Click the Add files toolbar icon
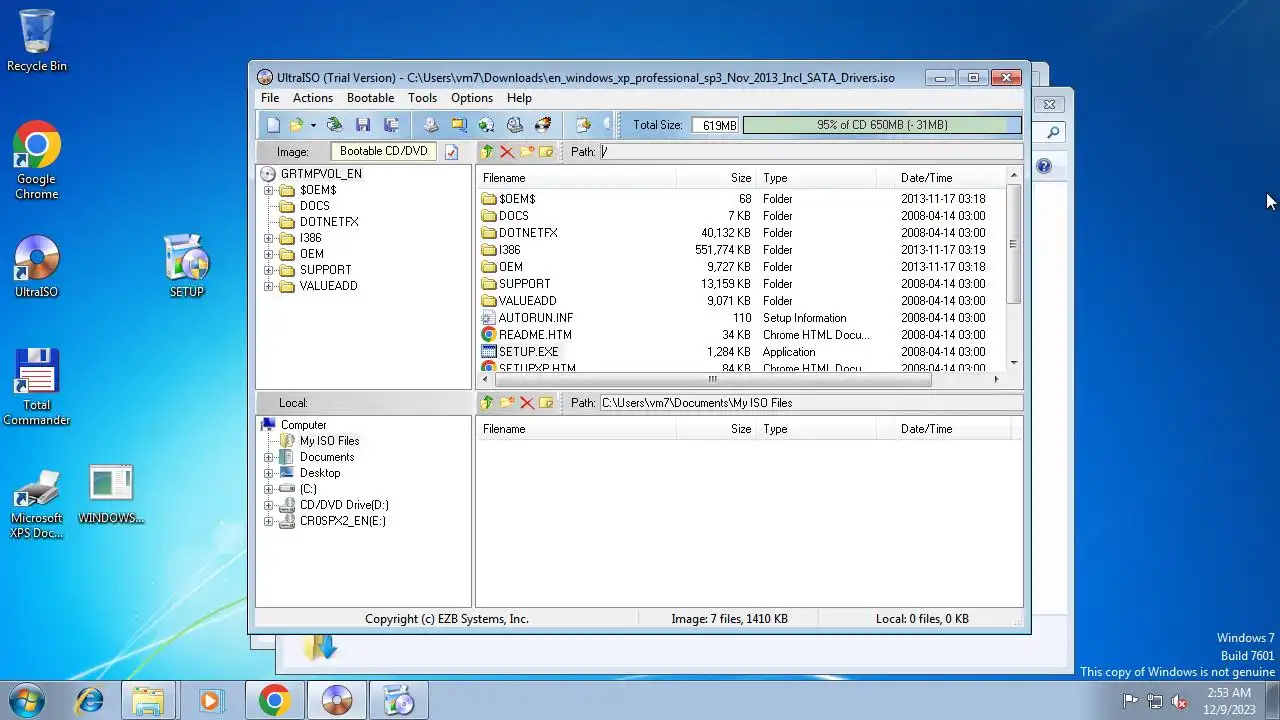The width and height of the screenshot is (1280, 720). [583, 125]
